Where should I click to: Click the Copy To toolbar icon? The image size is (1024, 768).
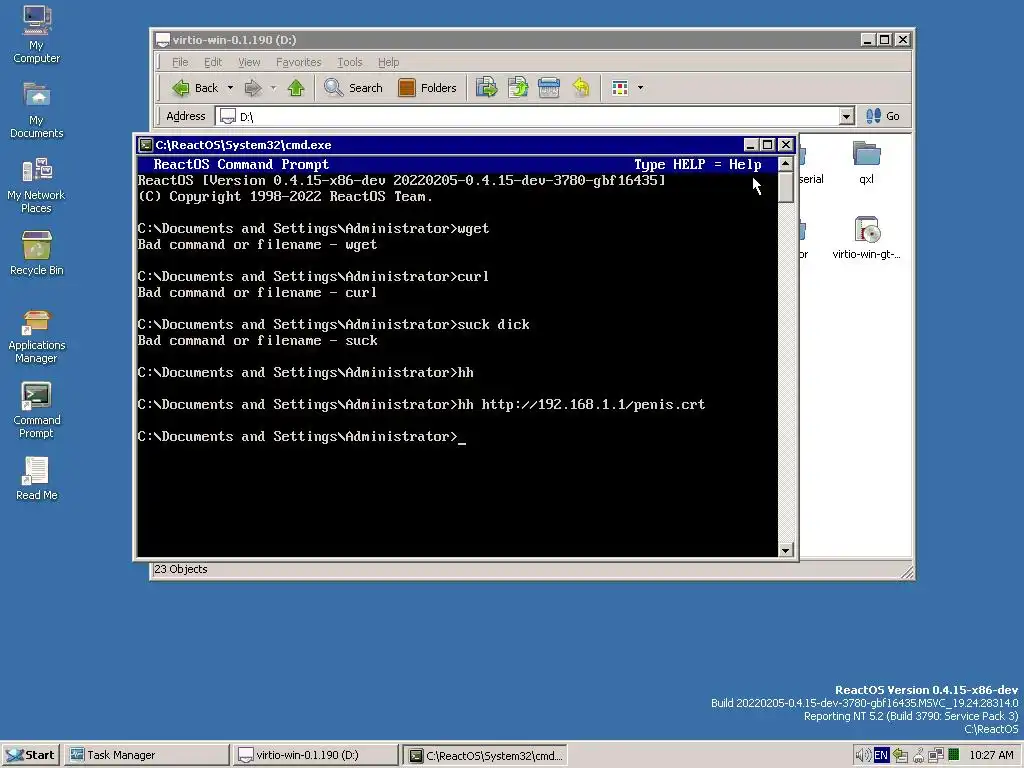(x=518, y=88)
